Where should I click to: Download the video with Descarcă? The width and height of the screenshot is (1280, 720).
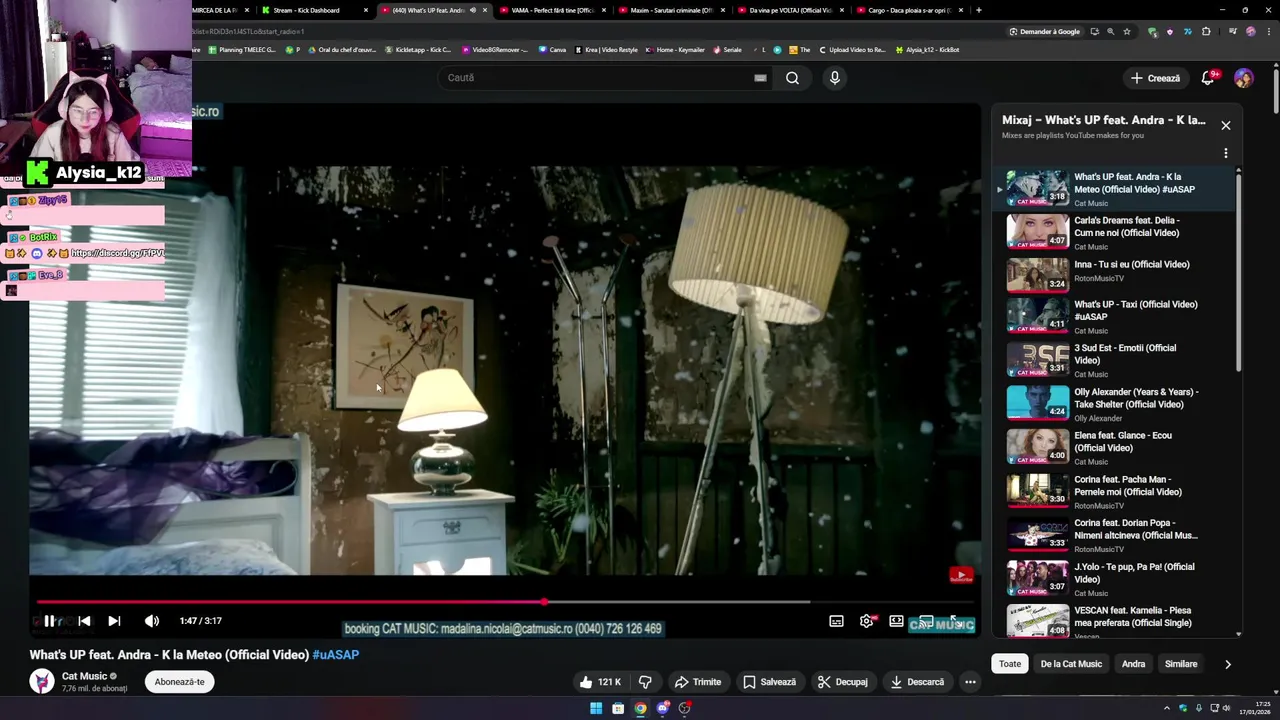pos(917,682)
